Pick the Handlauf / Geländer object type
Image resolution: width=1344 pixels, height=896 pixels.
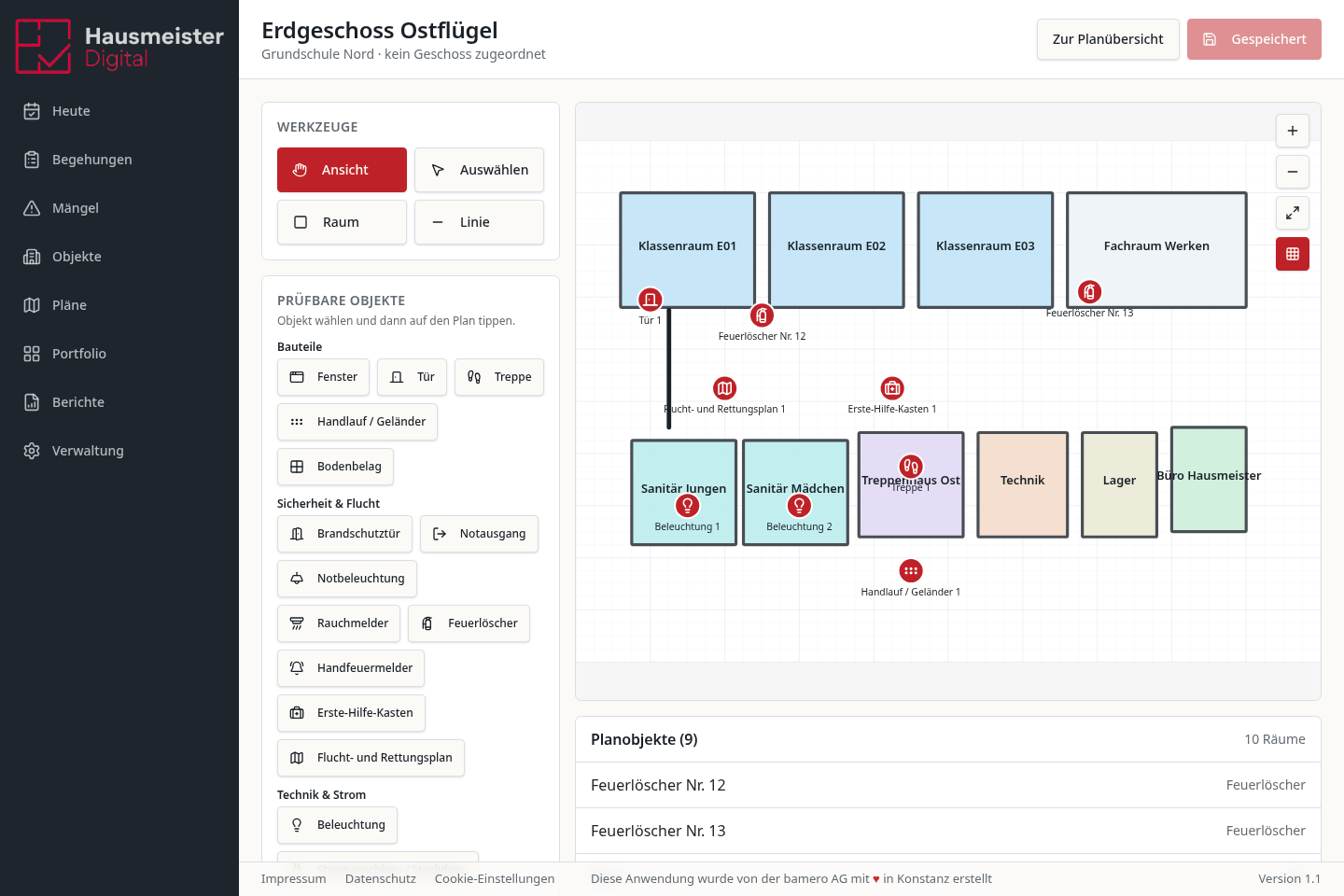coord(357,422)
